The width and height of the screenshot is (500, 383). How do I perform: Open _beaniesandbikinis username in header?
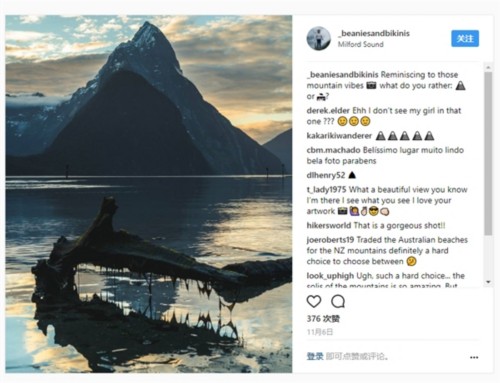click(x=374, y=33)
